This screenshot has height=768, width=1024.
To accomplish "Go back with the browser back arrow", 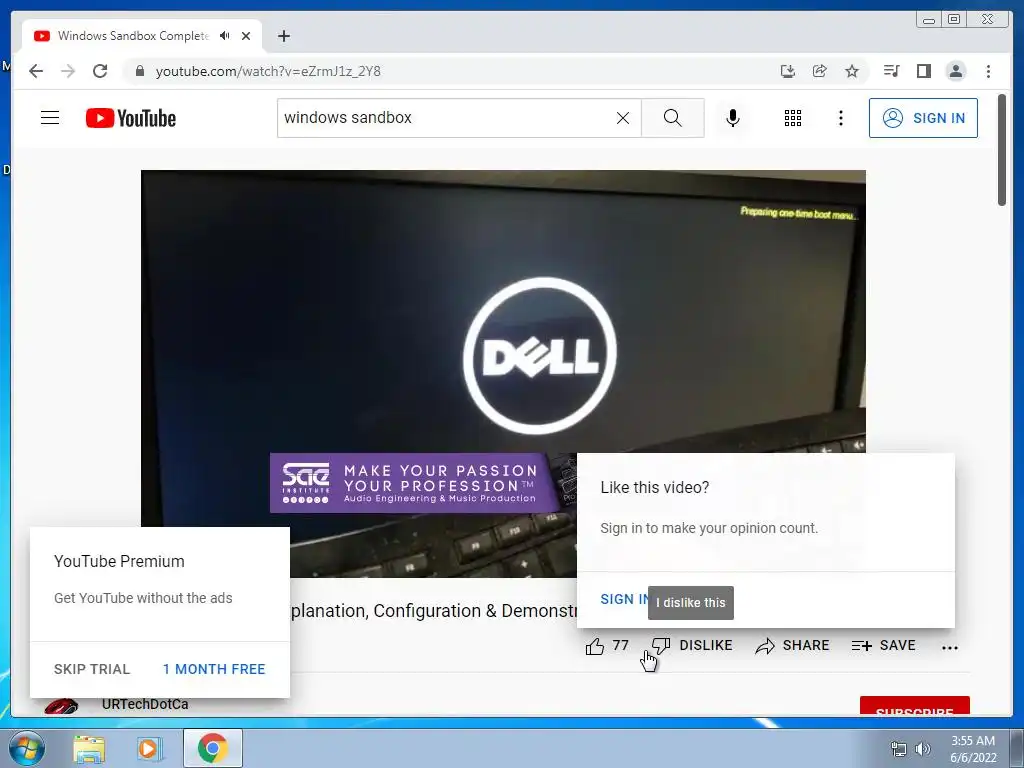I will (x=36, y=71).
